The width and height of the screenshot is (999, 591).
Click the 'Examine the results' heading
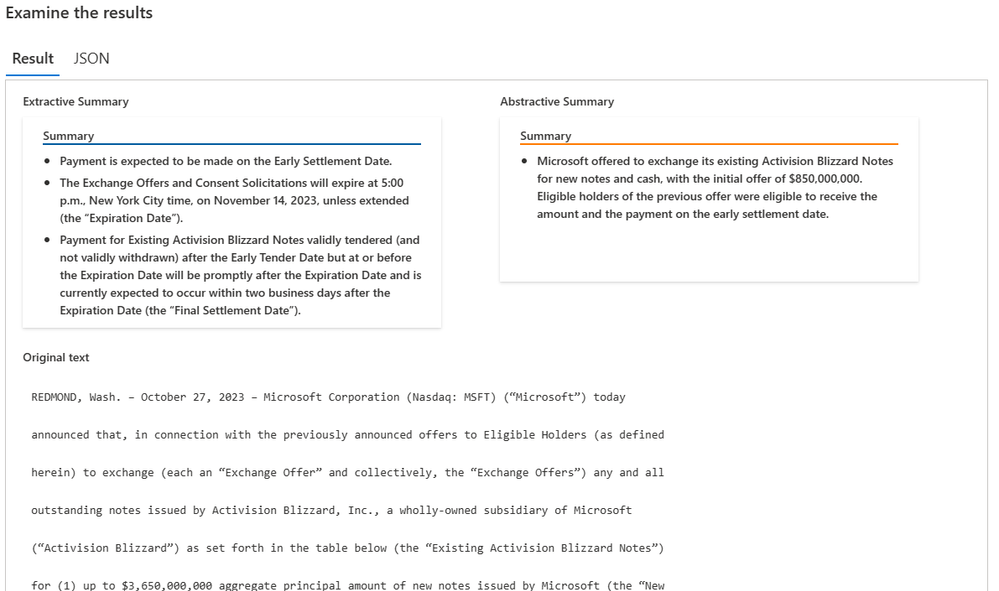click(79, 13)
